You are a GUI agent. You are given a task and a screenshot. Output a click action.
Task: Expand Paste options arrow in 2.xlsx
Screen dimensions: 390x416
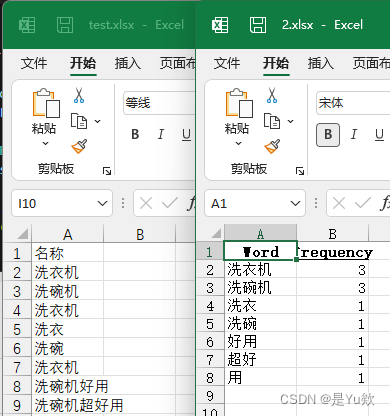click(x=238, y=144)
